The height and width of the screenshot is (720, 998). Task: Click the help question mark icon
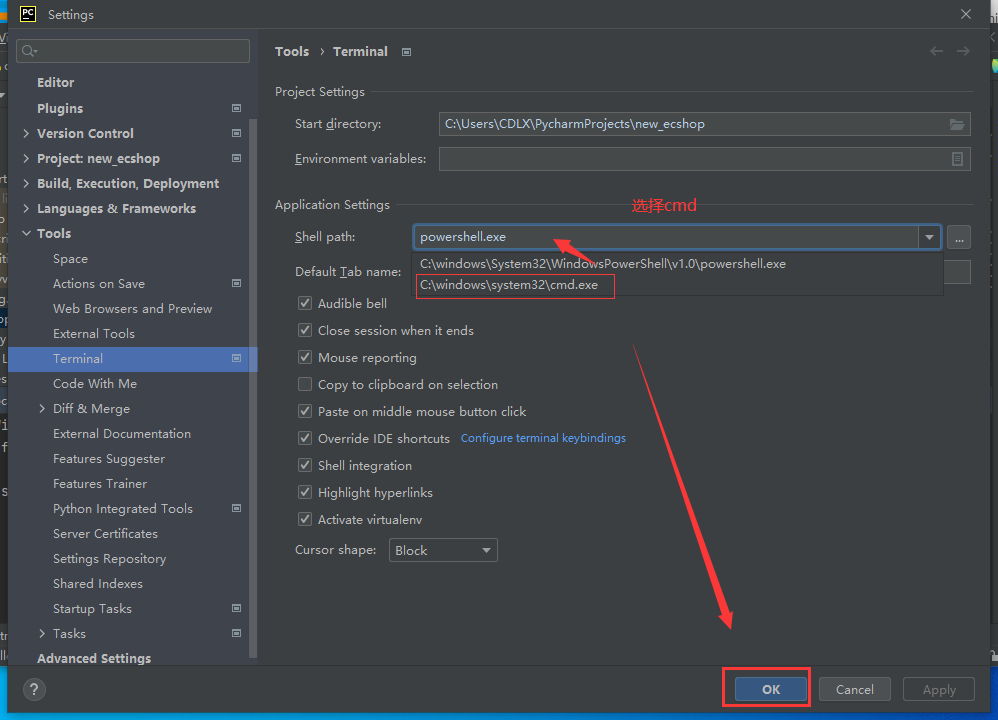[33, 689]
